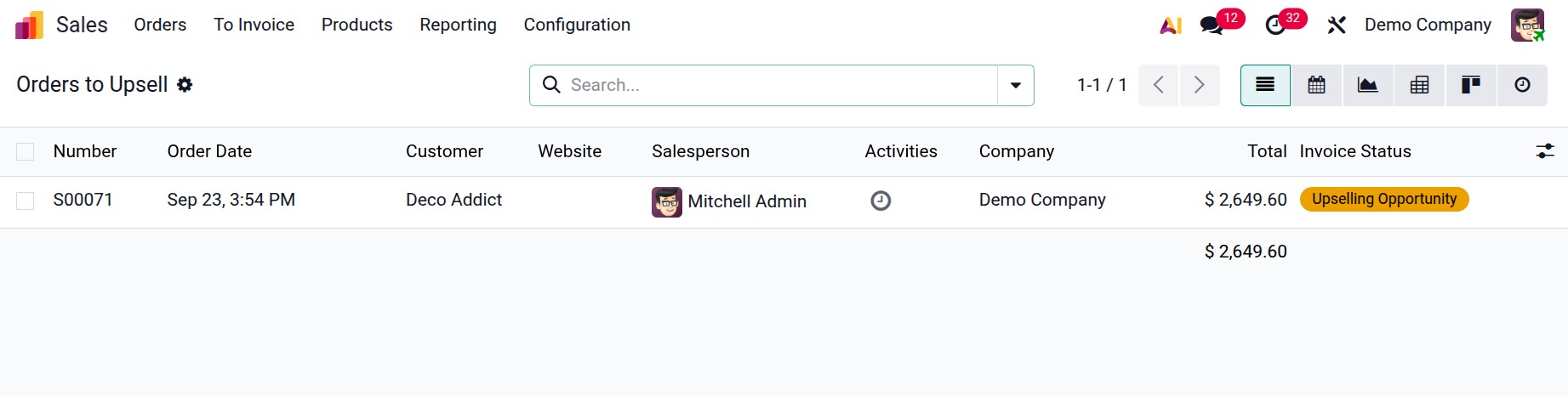Switch to calendar view

tap(1316, 85)
